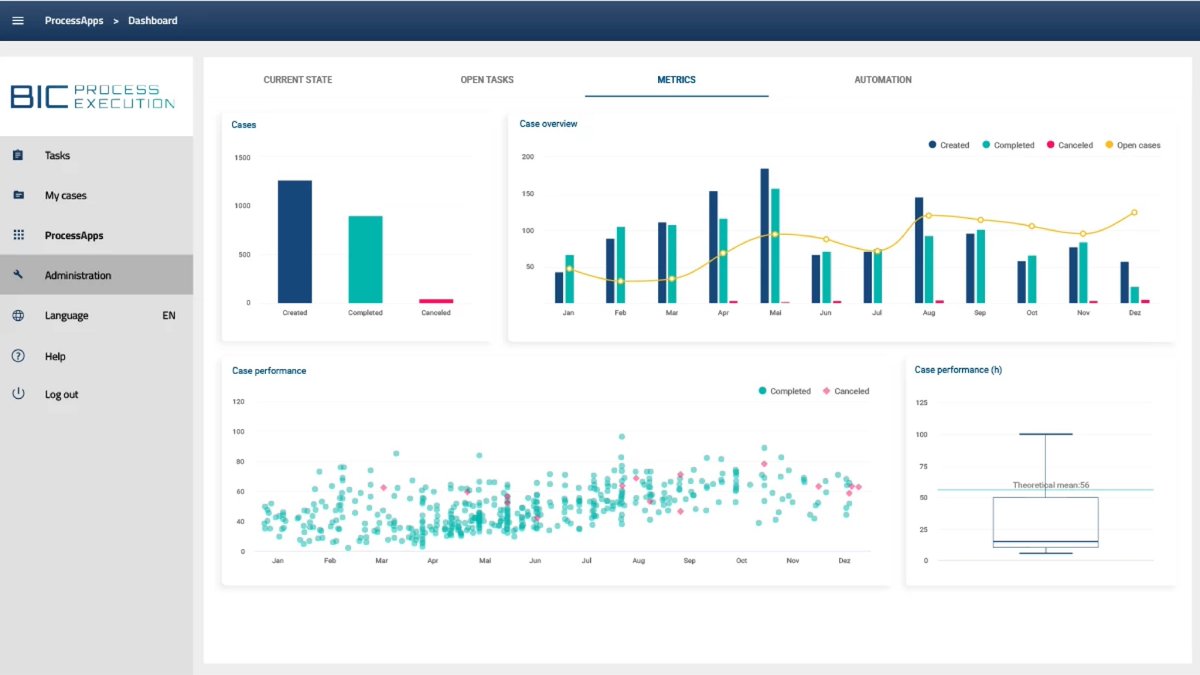Select the Metrics tab
The height and width of the screenshot is (675, 1200).
coord(677,80)
